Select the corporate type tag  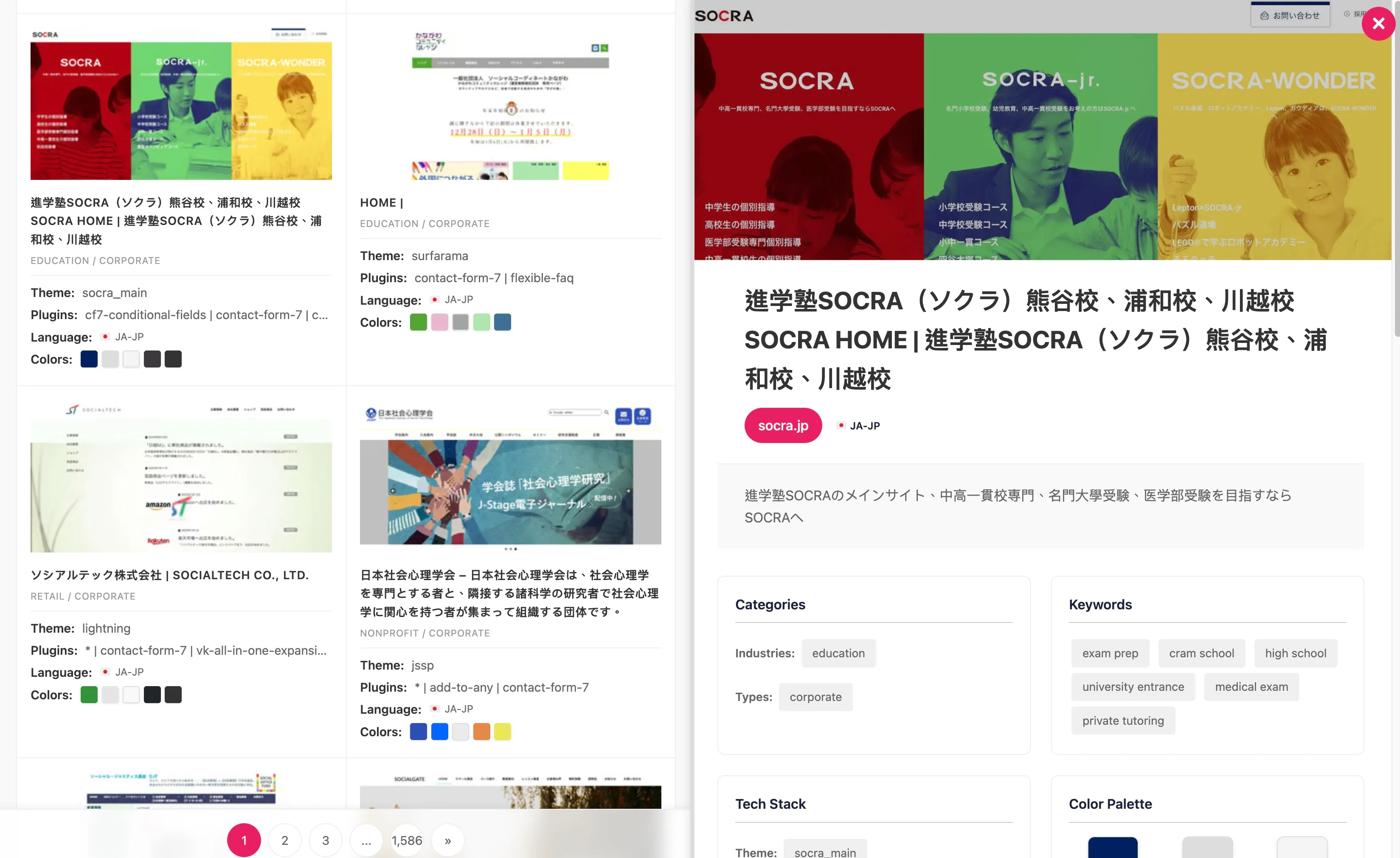click(815, 697)
